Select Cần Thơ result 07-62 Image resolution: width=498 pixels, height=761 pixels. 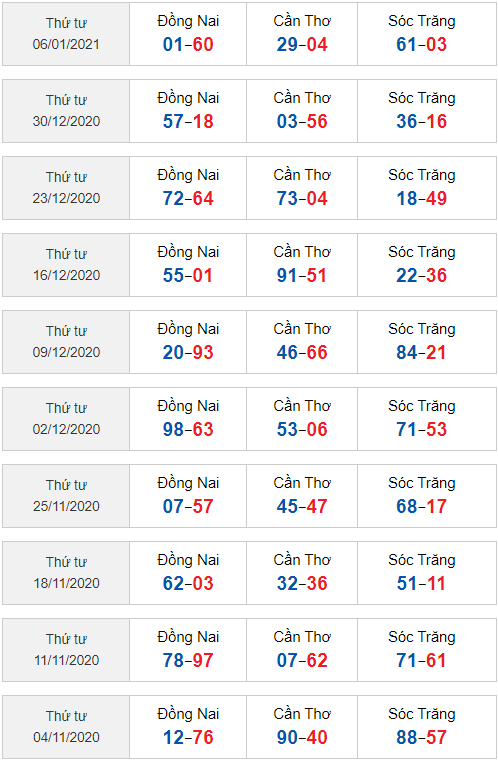point(302,661)
